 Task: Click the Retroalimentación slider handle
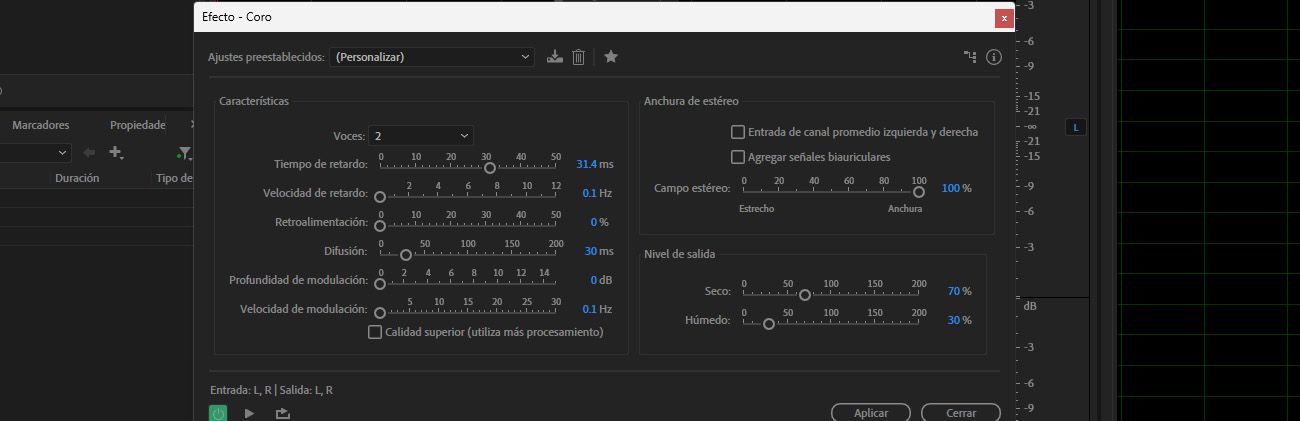tap(380, 226)
